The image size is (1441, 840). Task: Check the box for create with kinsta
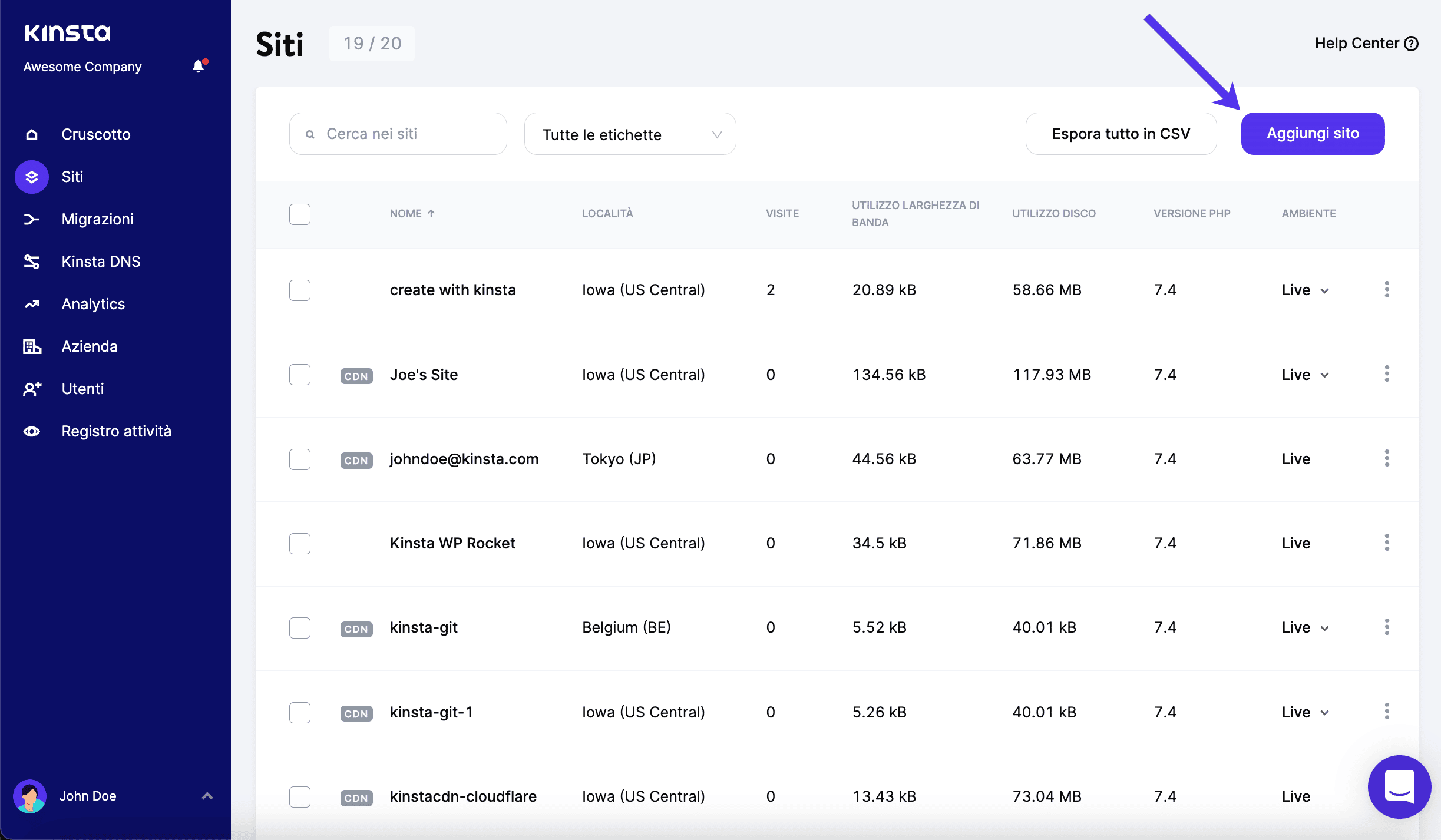[300, 290]
